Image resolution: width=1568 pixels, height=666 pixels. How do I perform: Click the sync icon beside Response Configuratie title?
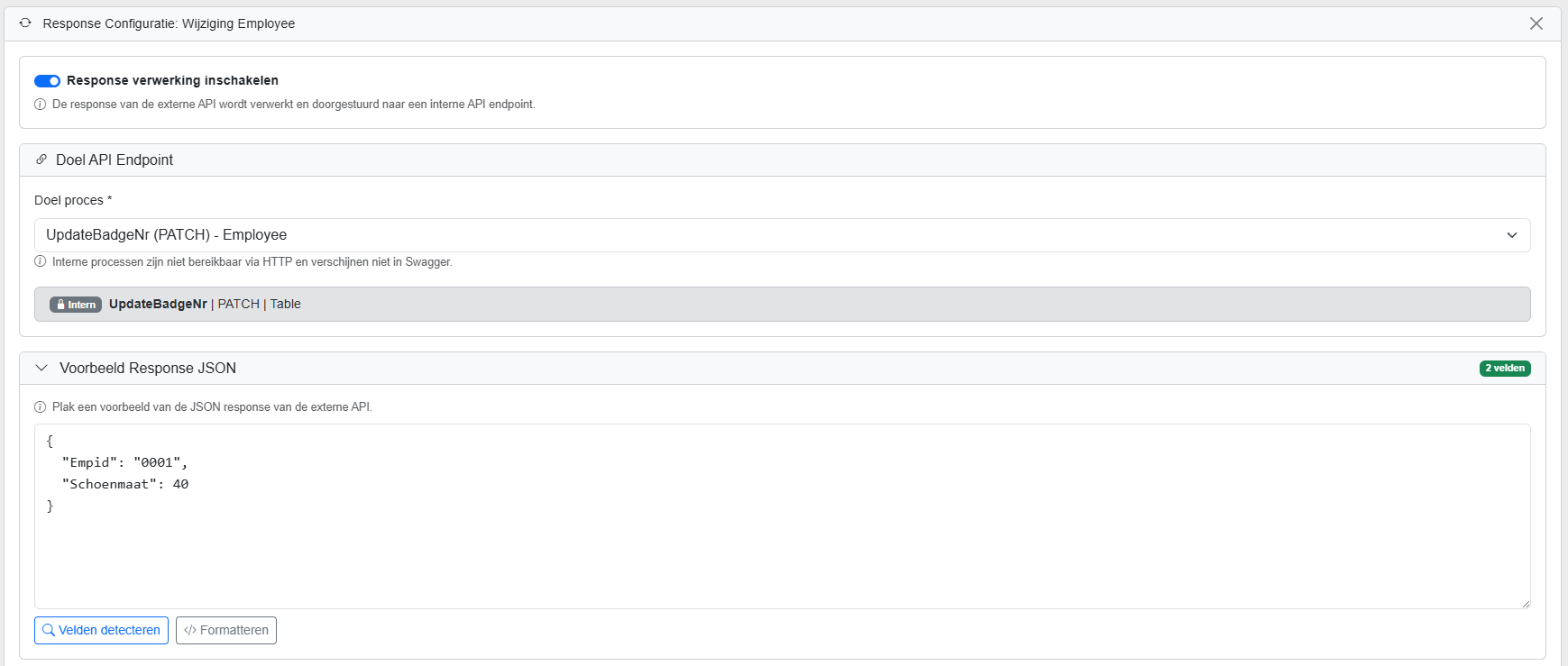point(25,23)
